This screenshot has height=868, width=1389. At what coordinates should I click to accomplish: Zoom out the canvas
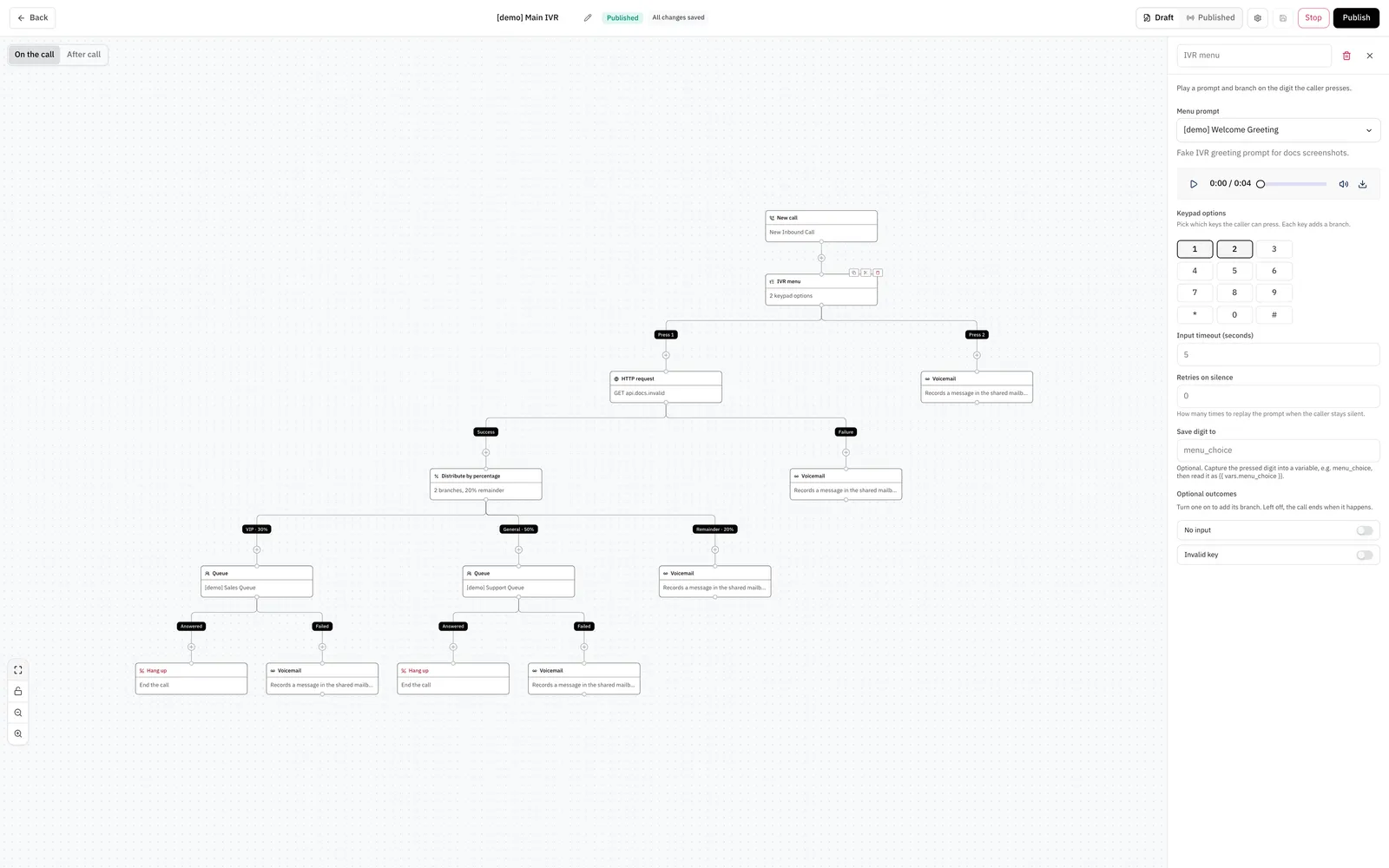click(18, 713)
